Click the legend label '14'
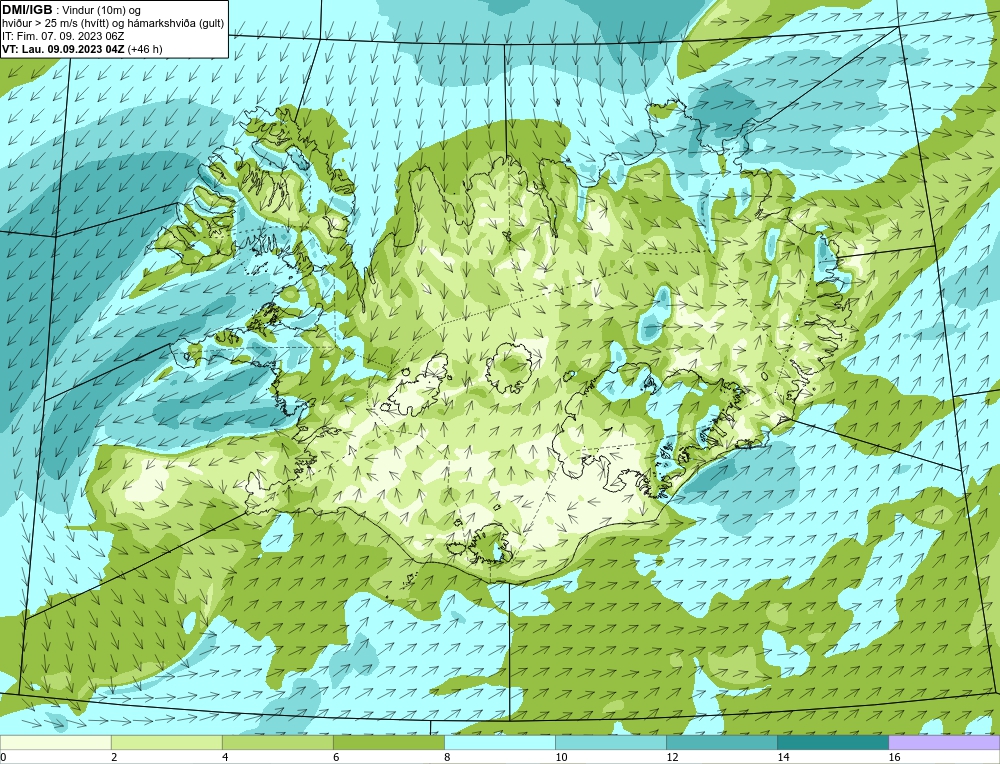 tap(783, 757)
